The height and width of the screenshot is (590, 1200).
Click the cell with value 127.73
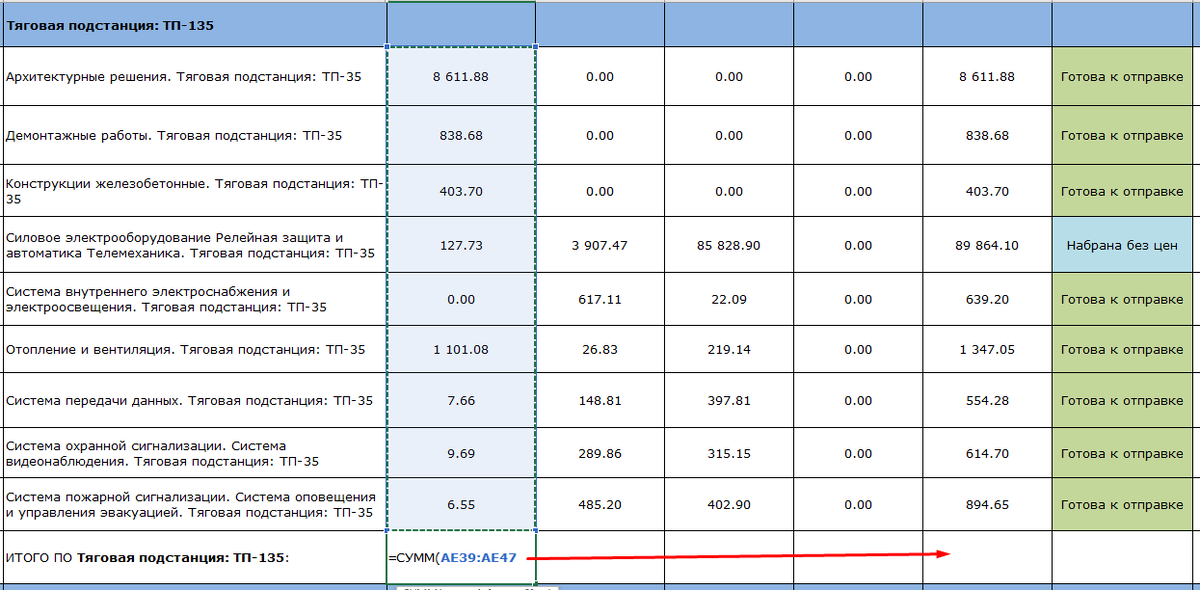pyautogui.click(x=461, y=245)
